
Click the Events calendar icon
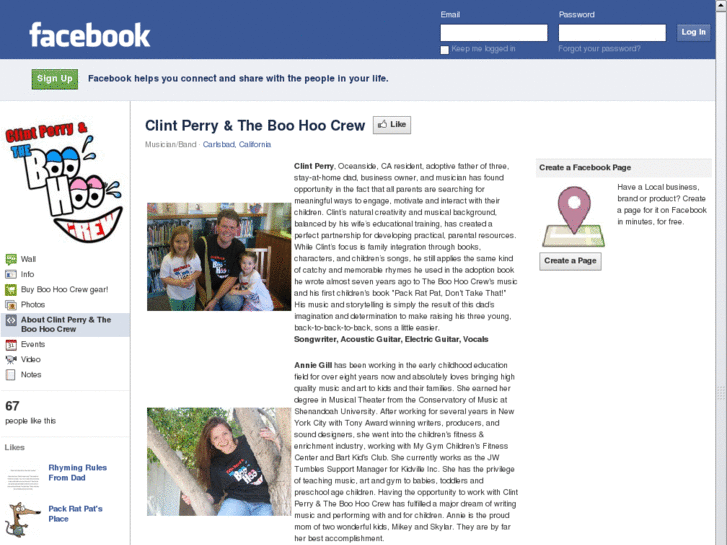click(11, 345)
